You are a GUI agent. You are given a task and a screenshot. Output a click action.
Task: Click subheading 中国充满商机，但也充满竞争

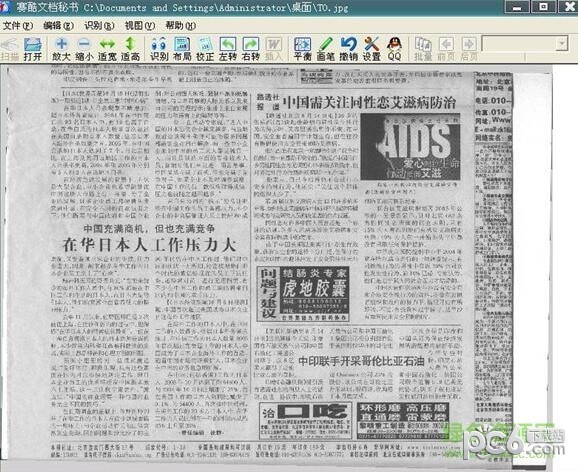[x=149, y=229]
